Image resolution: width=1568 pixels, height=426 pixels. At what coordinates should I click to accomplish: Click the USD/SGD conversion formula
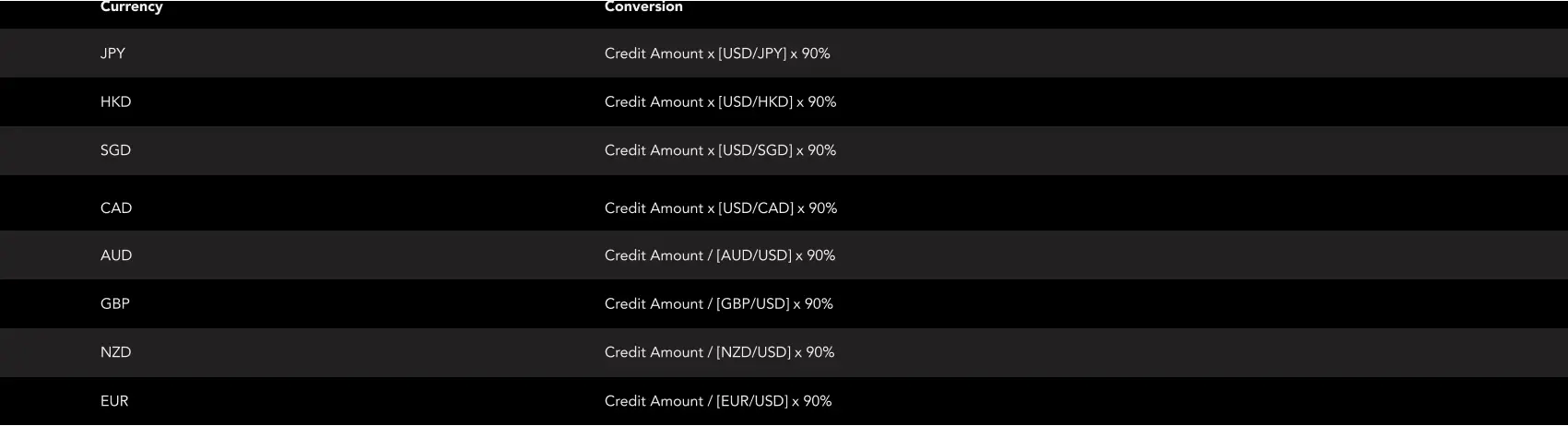click(720, 150)
